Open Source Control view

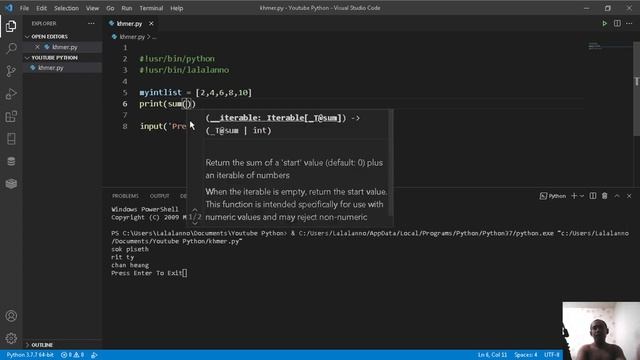11,71
